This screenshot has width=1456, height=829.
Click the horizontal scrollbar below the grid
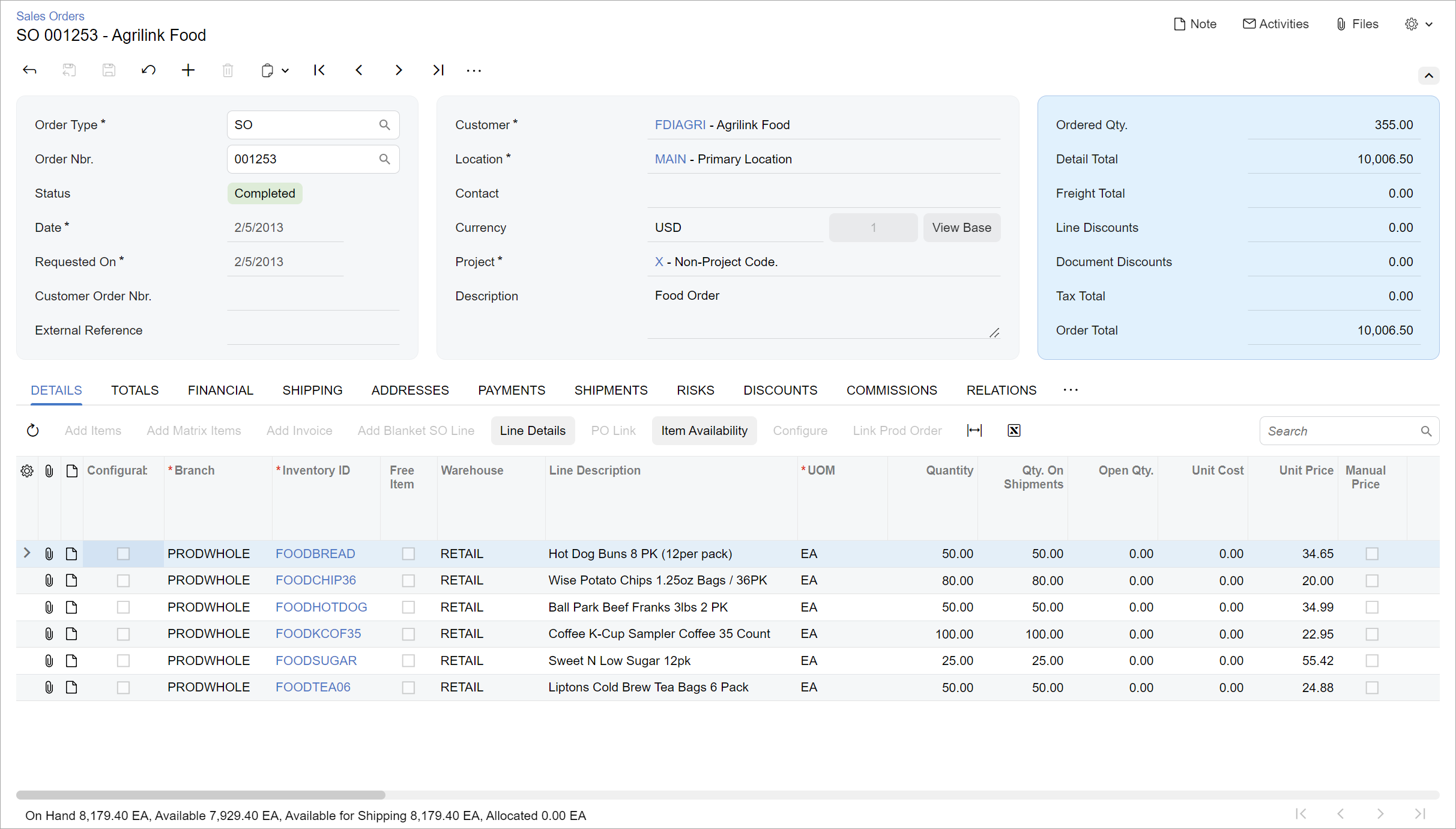(x=201, y=795)
